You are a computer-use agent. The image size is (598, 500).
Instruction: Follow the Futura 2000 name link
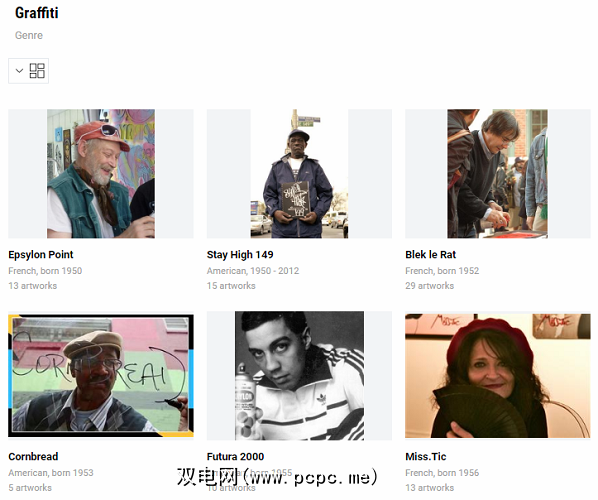[235, 457]
